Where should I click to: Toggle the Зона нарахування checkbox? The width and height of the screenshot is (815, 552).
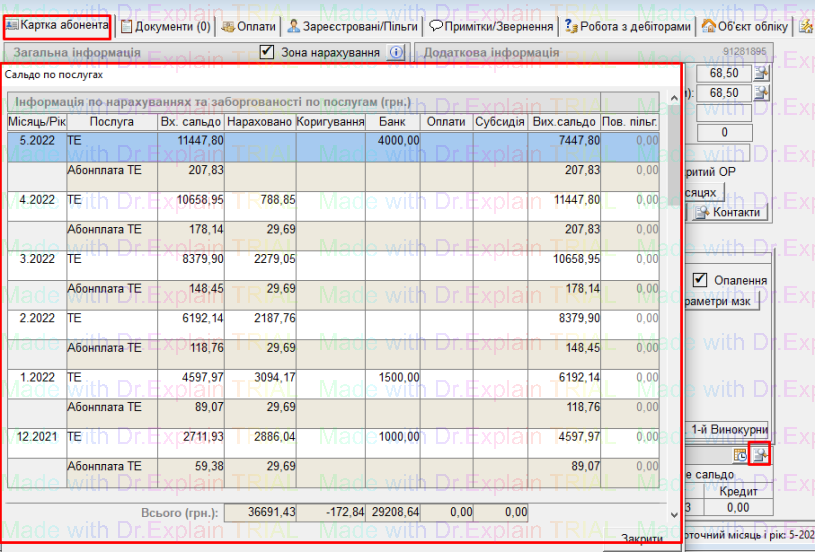[x=267, y=52]
